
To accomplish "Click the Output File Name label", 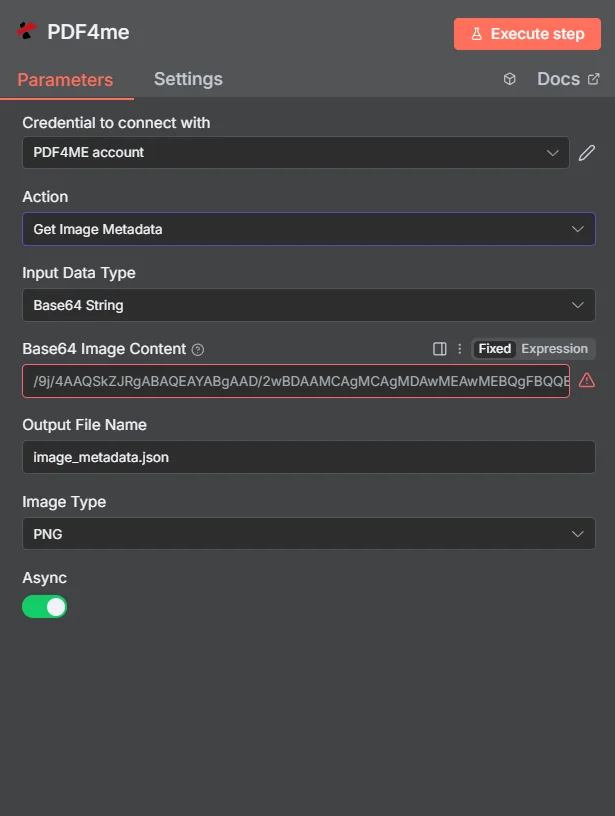I will pos(84,425).
